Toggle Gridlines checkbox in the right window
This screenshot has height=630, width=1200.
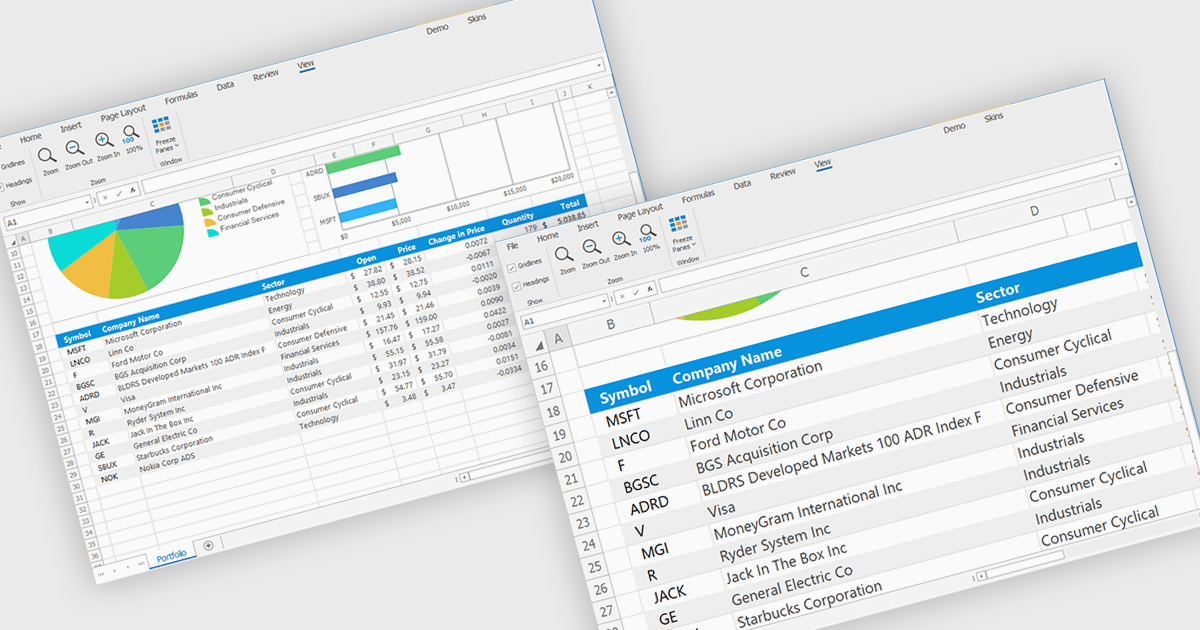click(x=513, y=266)
